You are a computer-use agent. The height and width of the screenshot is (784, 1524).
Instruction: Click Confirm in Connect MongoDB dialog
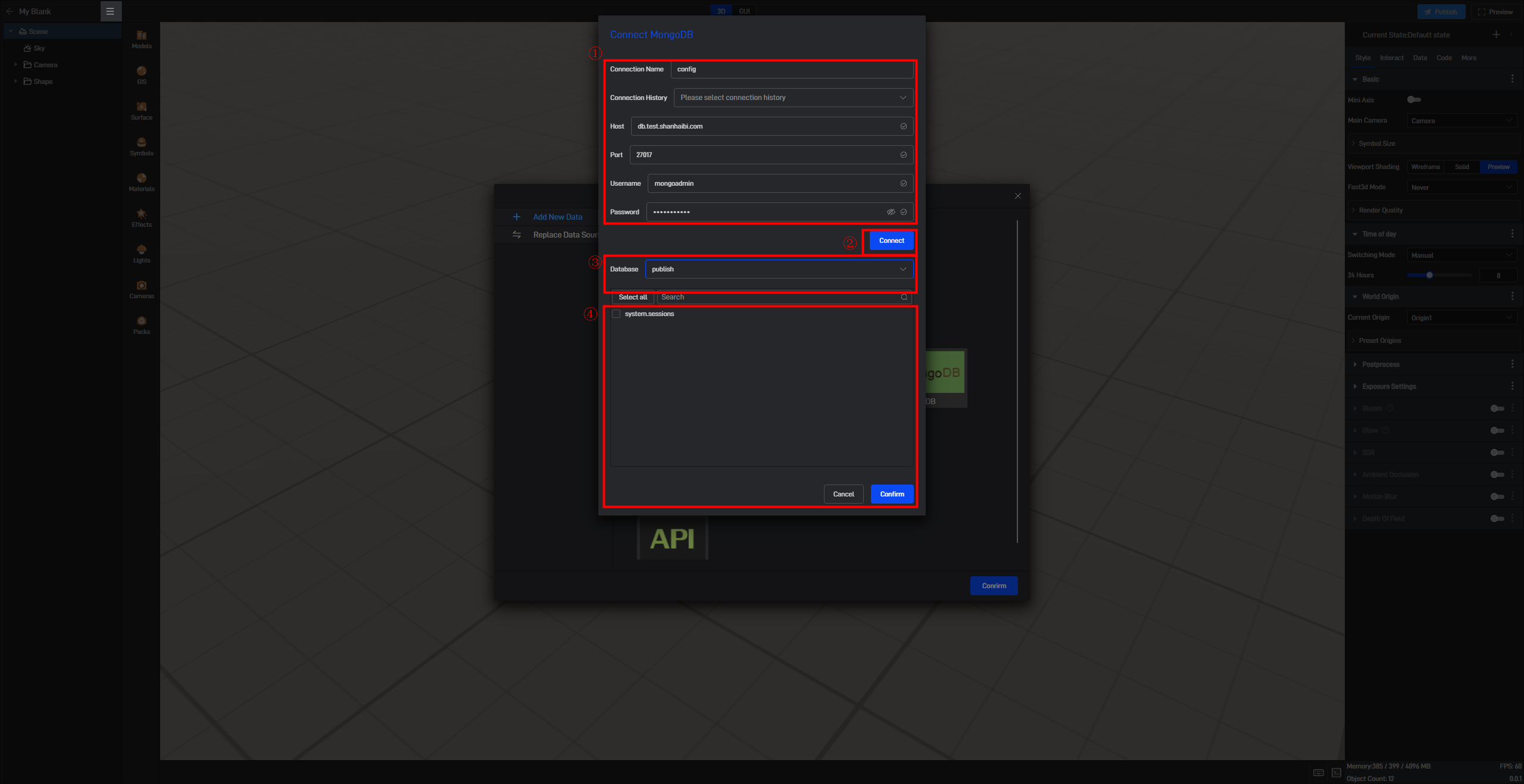coord(892,494)
